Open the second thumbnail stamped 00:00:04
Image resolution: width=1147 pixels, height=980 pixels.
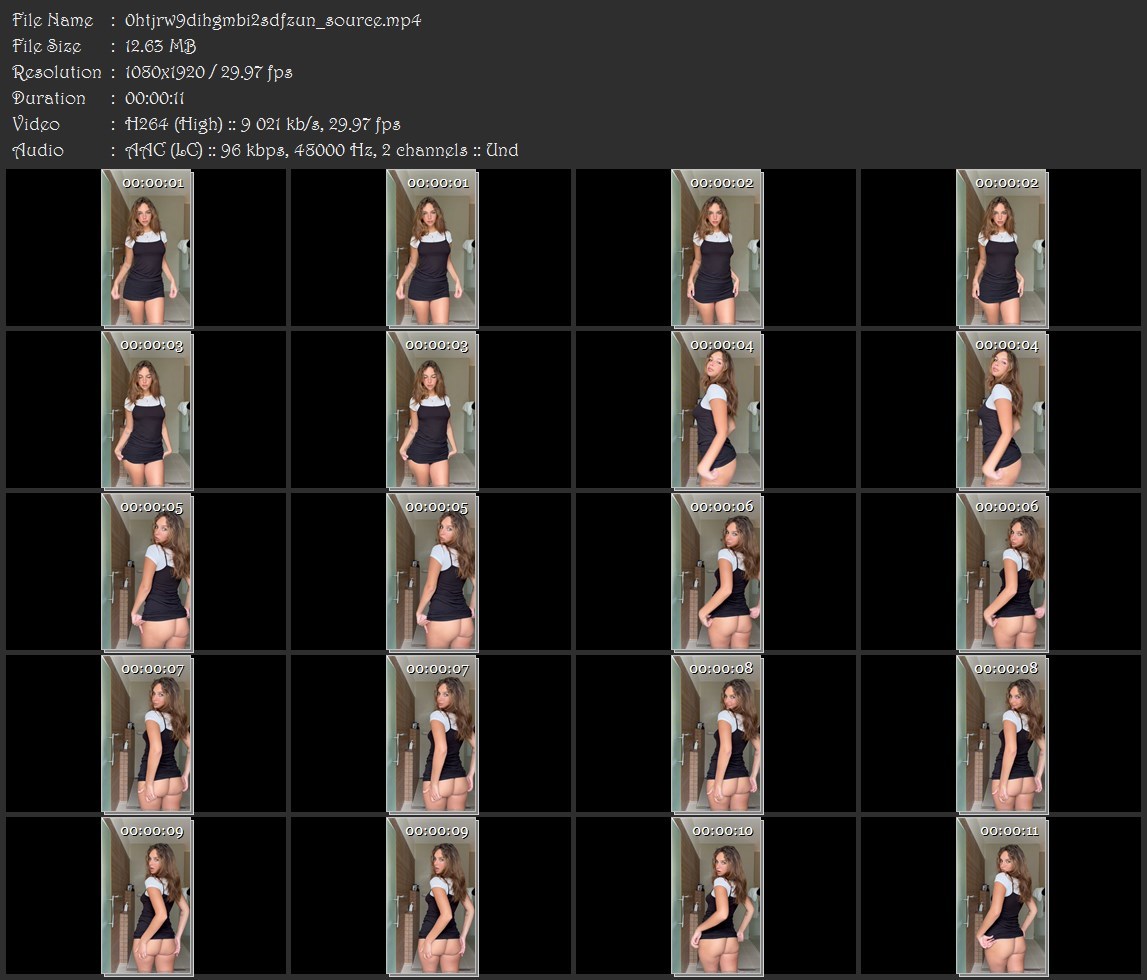1002,410
